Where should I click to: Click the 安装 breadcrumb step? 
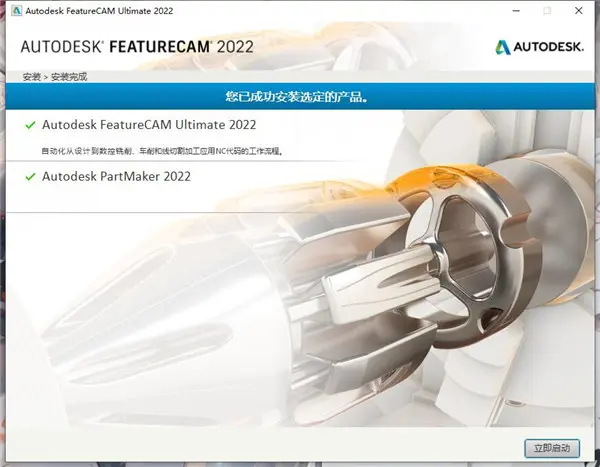[31, 77]
